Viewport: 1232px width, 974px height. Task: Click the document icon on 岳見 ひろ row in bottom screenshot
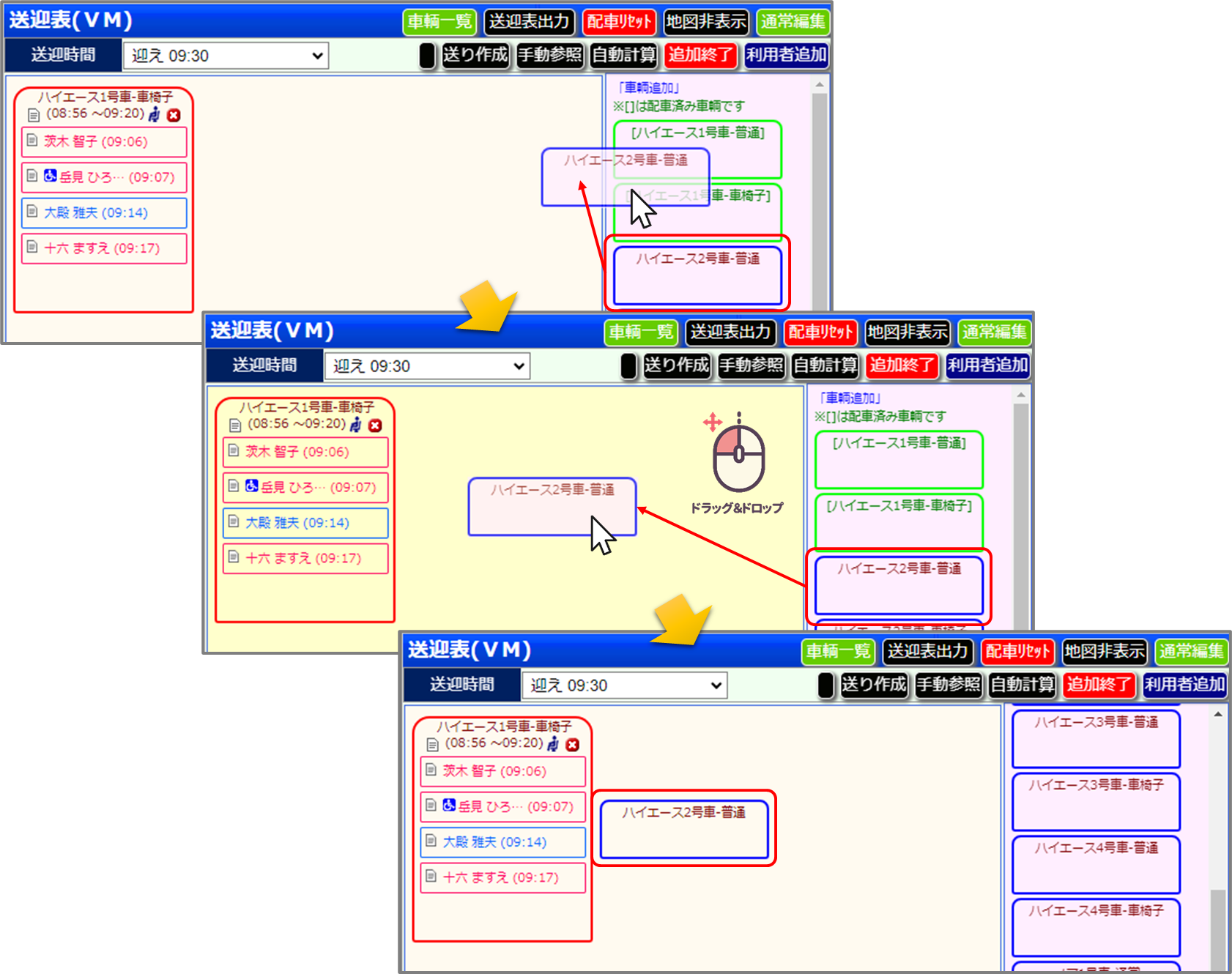tap(431, 805)
